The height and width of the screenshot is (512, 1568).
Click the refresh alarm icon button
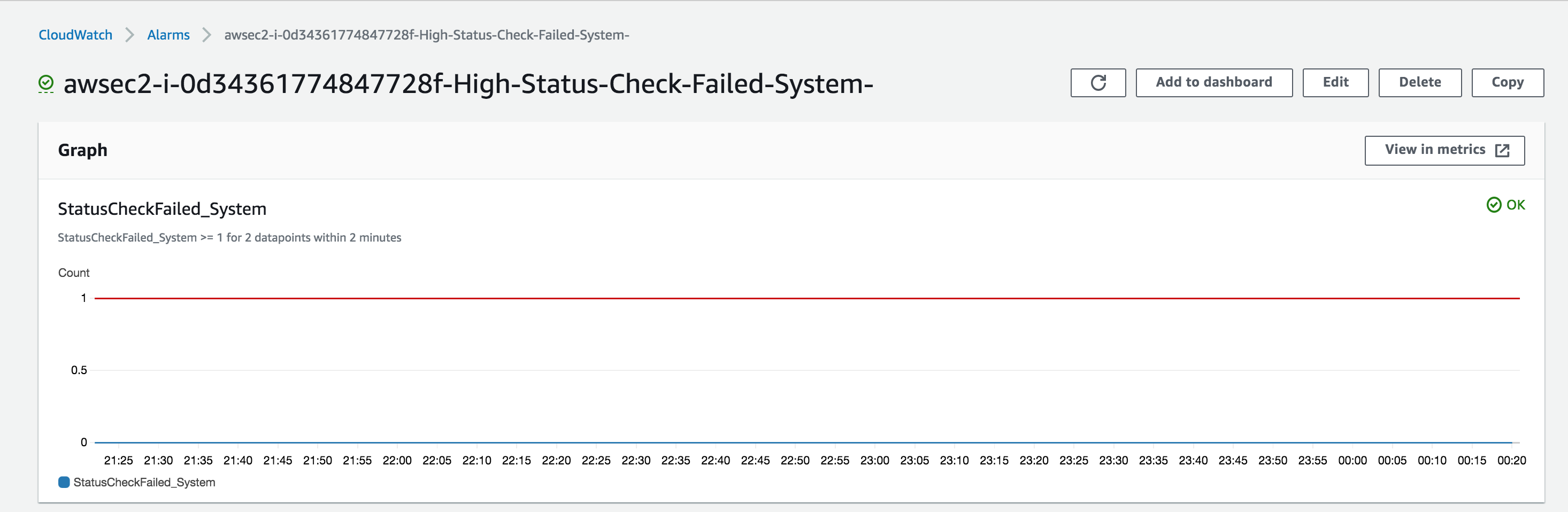1097,83
